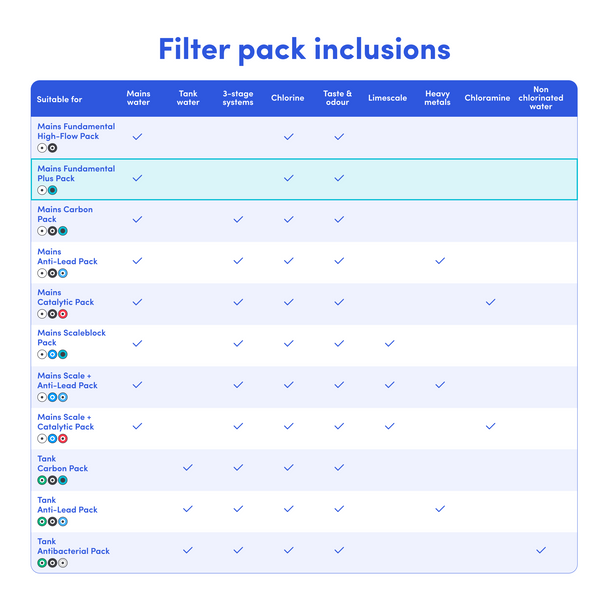This screenshot has width=608, height=608.
Task: Click the Mains water checkmark for Mains Fundamental Plus Pack
Action: point(138,178)
